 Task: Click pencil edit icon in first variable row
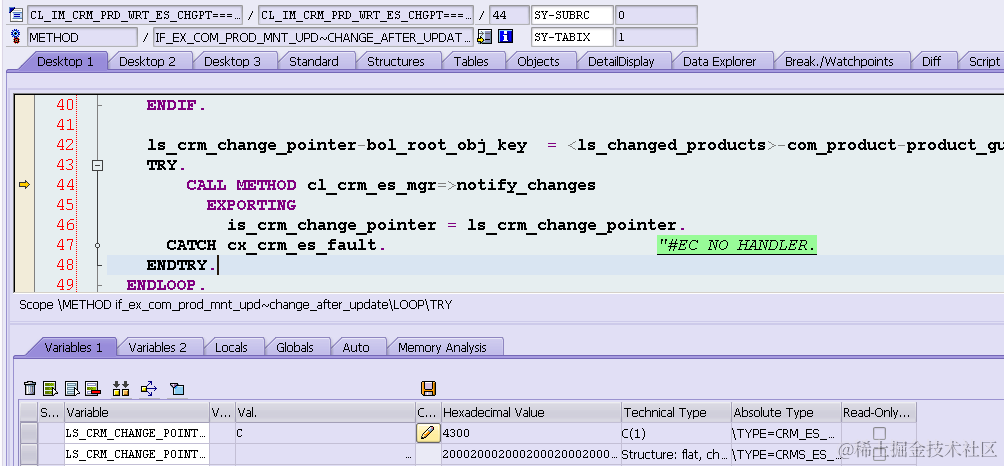pos(427,433)
